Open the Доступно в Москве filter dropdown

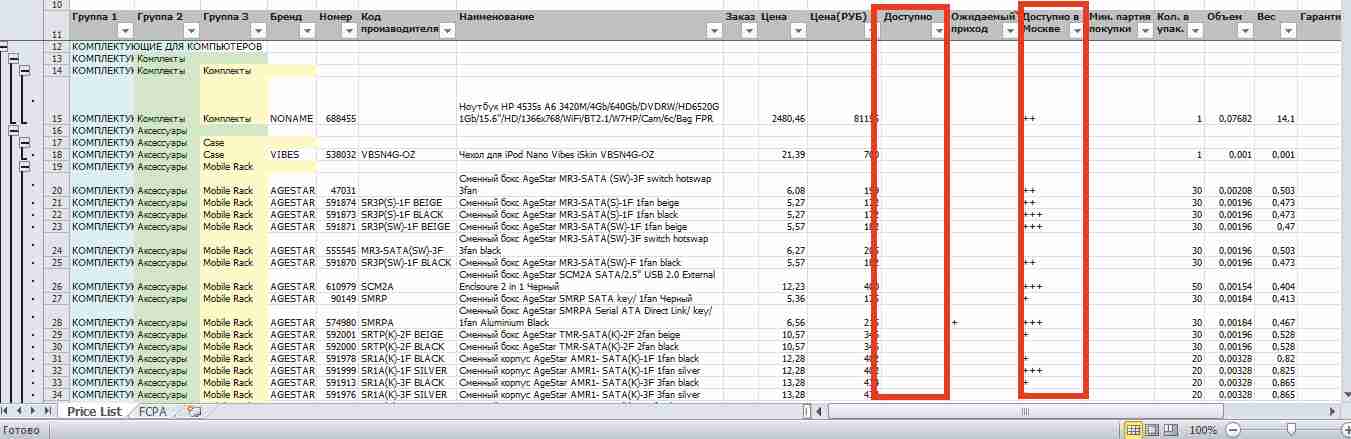pos(1077,31)
